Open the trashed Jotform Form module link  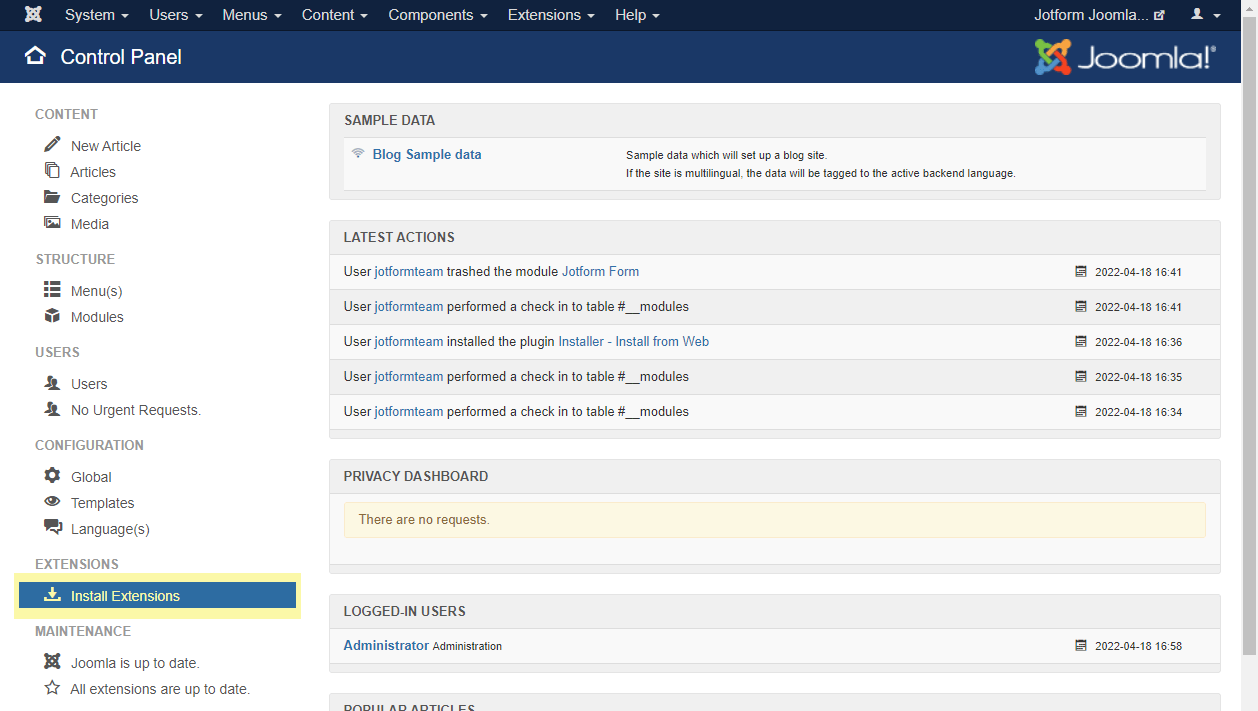(600, 271)
